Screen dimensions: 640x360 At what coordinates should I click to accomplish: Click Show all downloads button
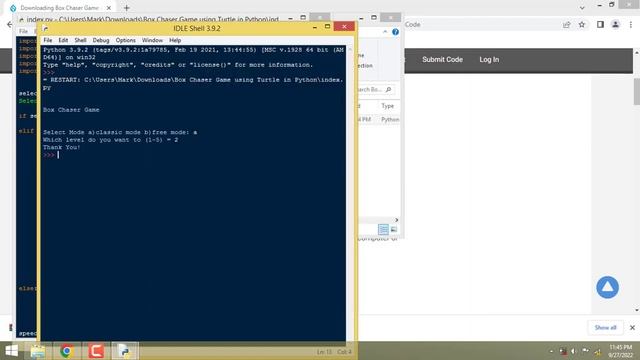[605, 328]
